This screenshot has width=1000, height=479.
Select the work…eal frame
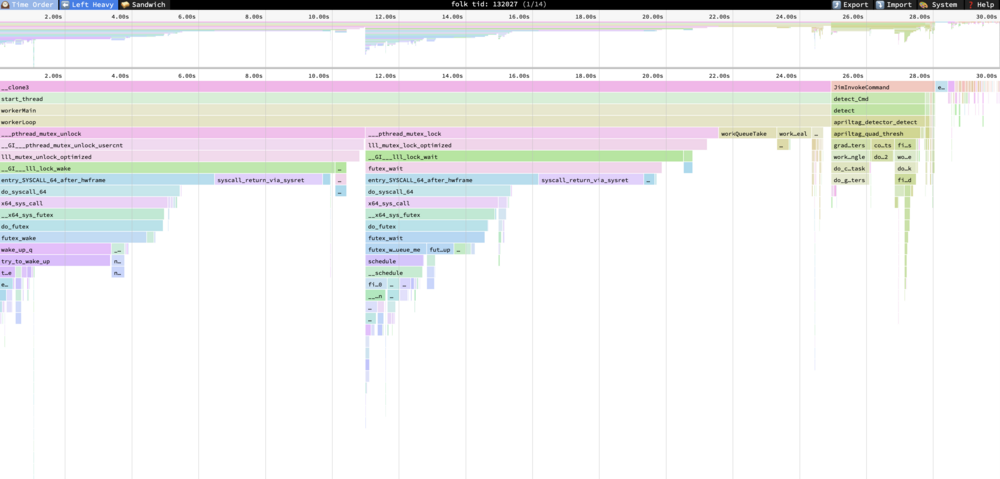coord(793,133)
